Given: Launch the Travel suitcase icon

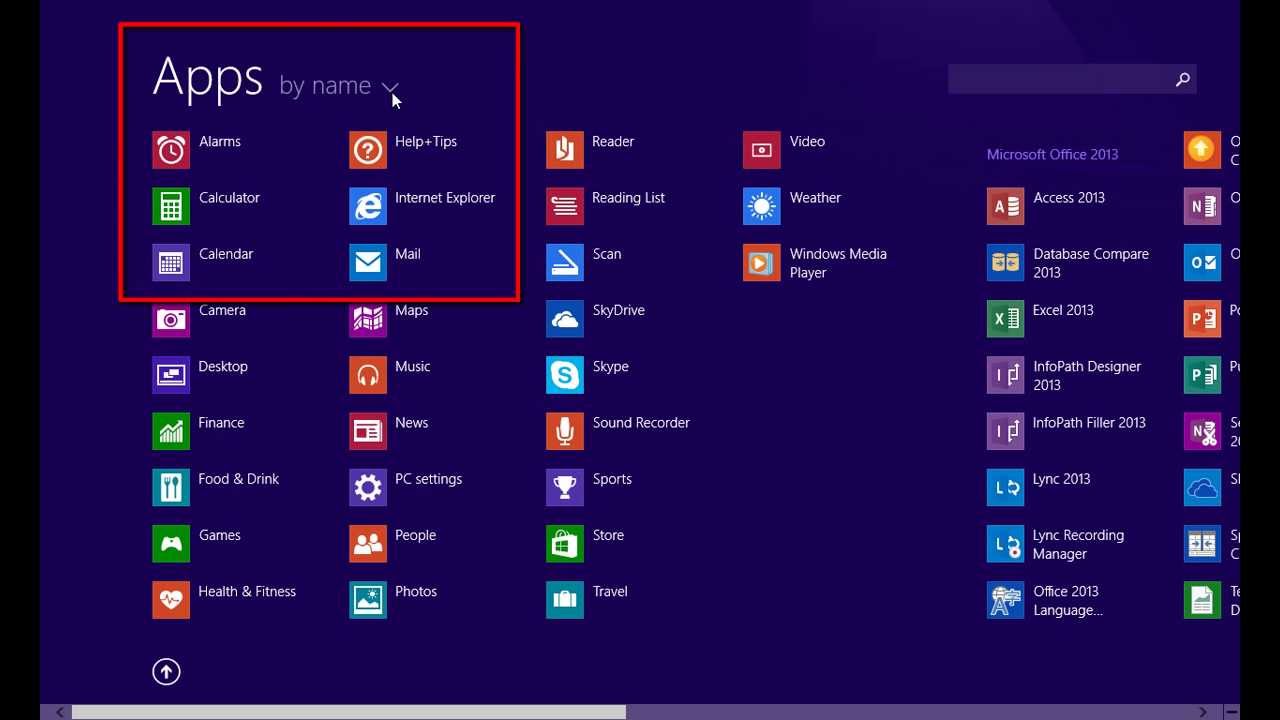Looking at the screenshot, I should [565, 600].
